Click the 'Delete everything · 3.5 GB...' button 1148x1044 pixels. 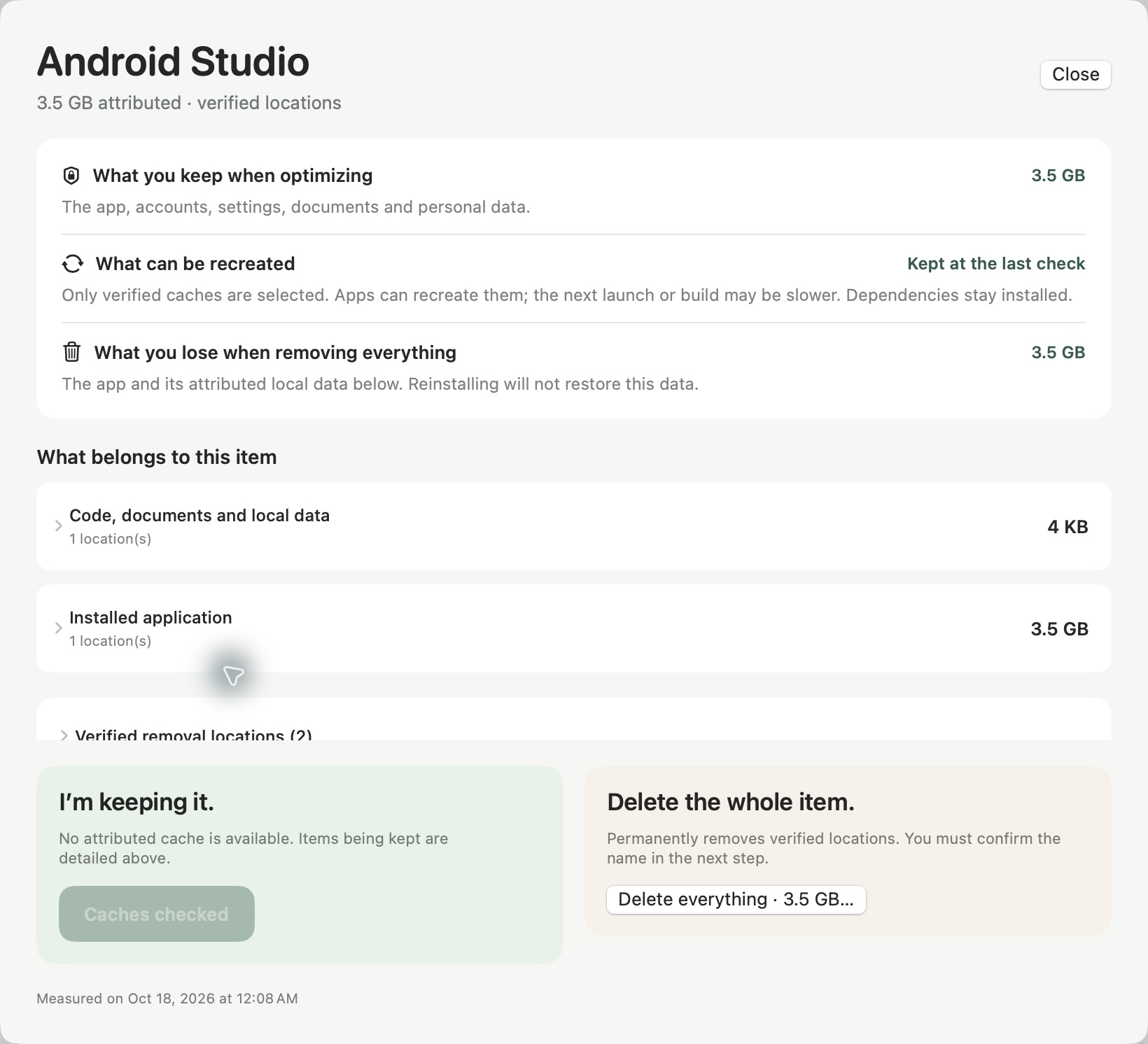tap(736, 899)
